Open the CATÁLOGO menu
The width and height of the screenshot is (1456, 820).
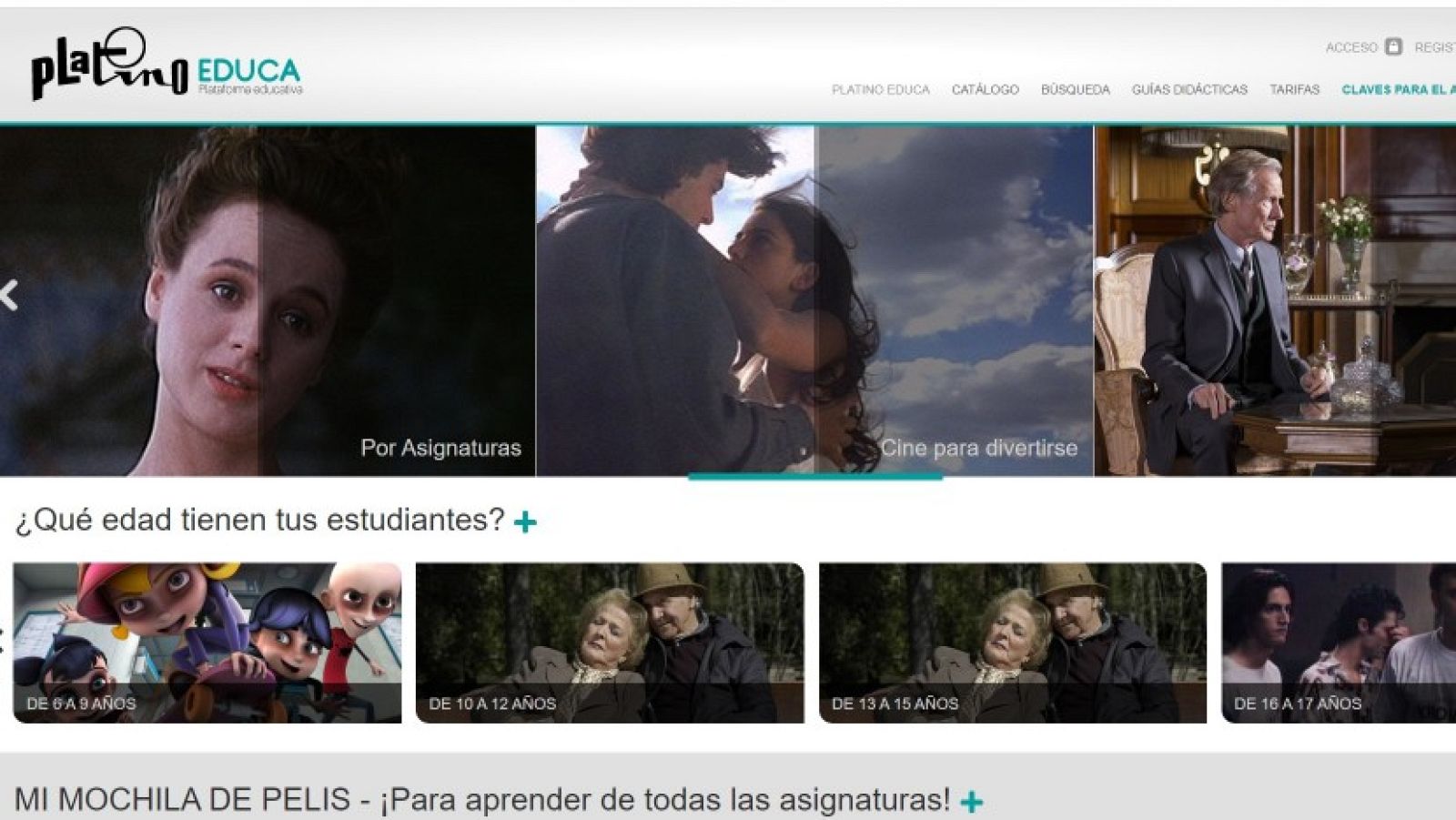point(986,89)
